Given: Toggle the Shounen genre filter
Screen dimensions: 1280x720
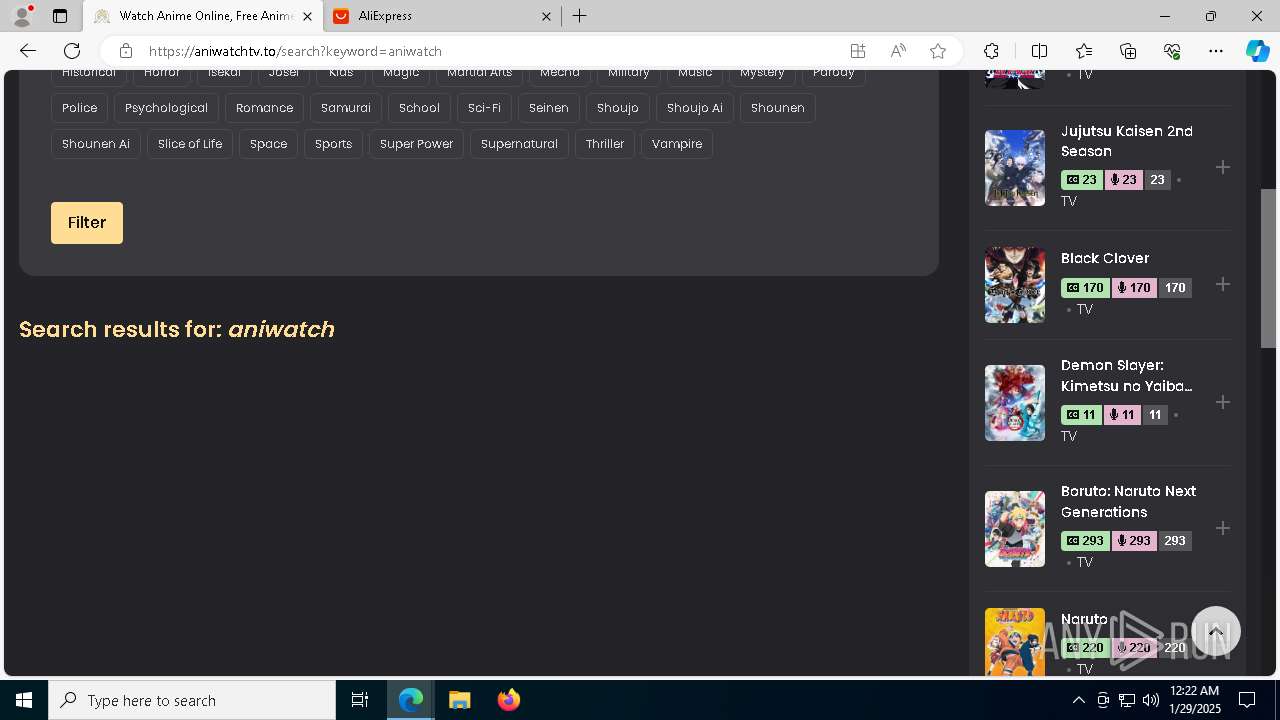Looking at the screenshot, I should point(778,108).
